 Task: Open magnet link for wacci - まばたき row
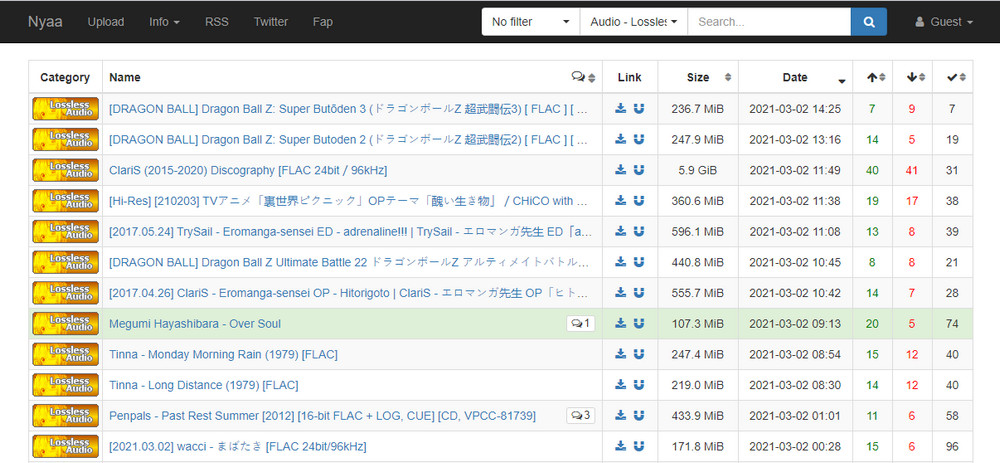click(x=638, y=446)
